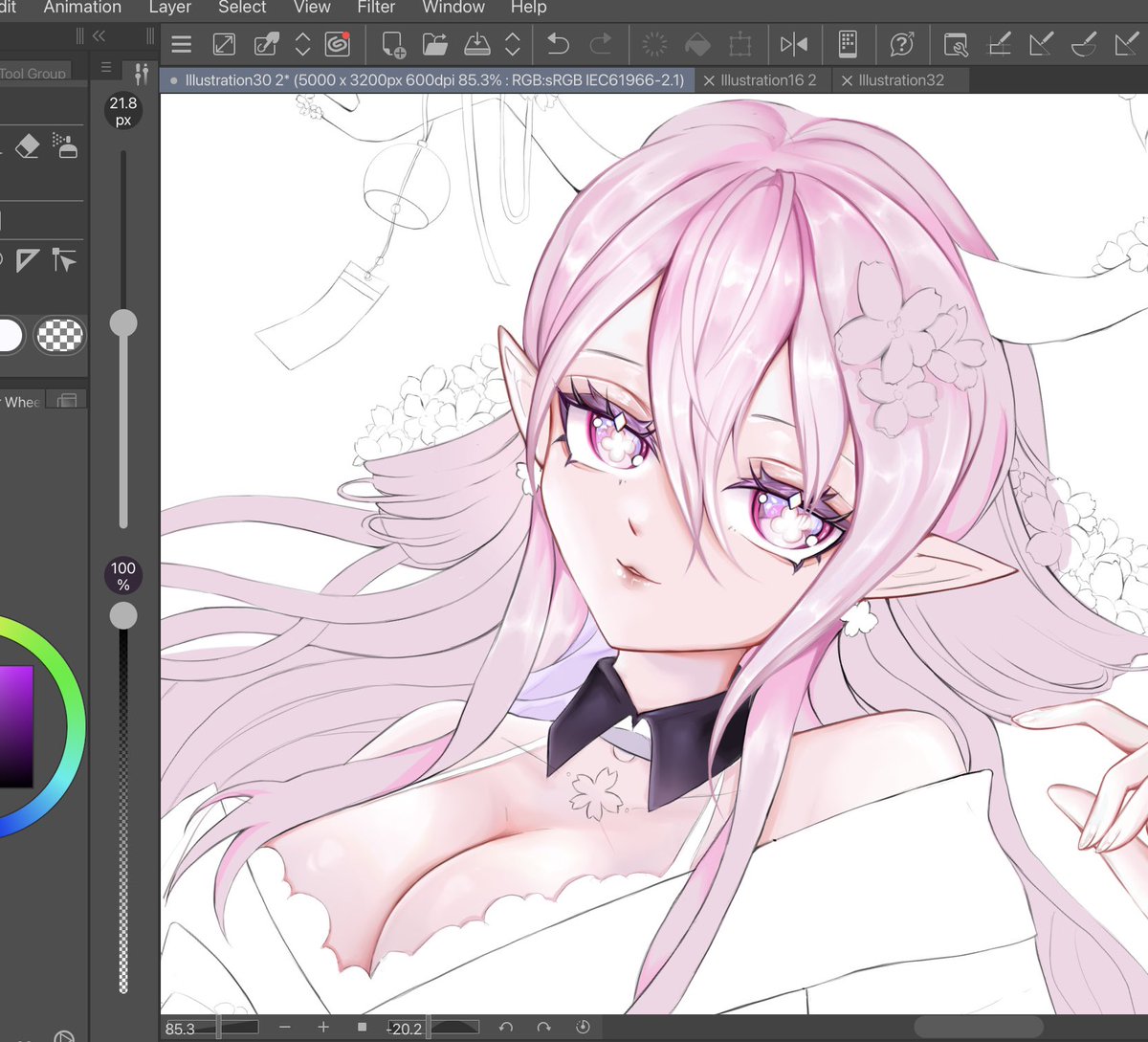Image resolution: width=1148 pixels, height=1042 pixels.
Task: Open the Window menu
Action: click(x=453, y=8)
